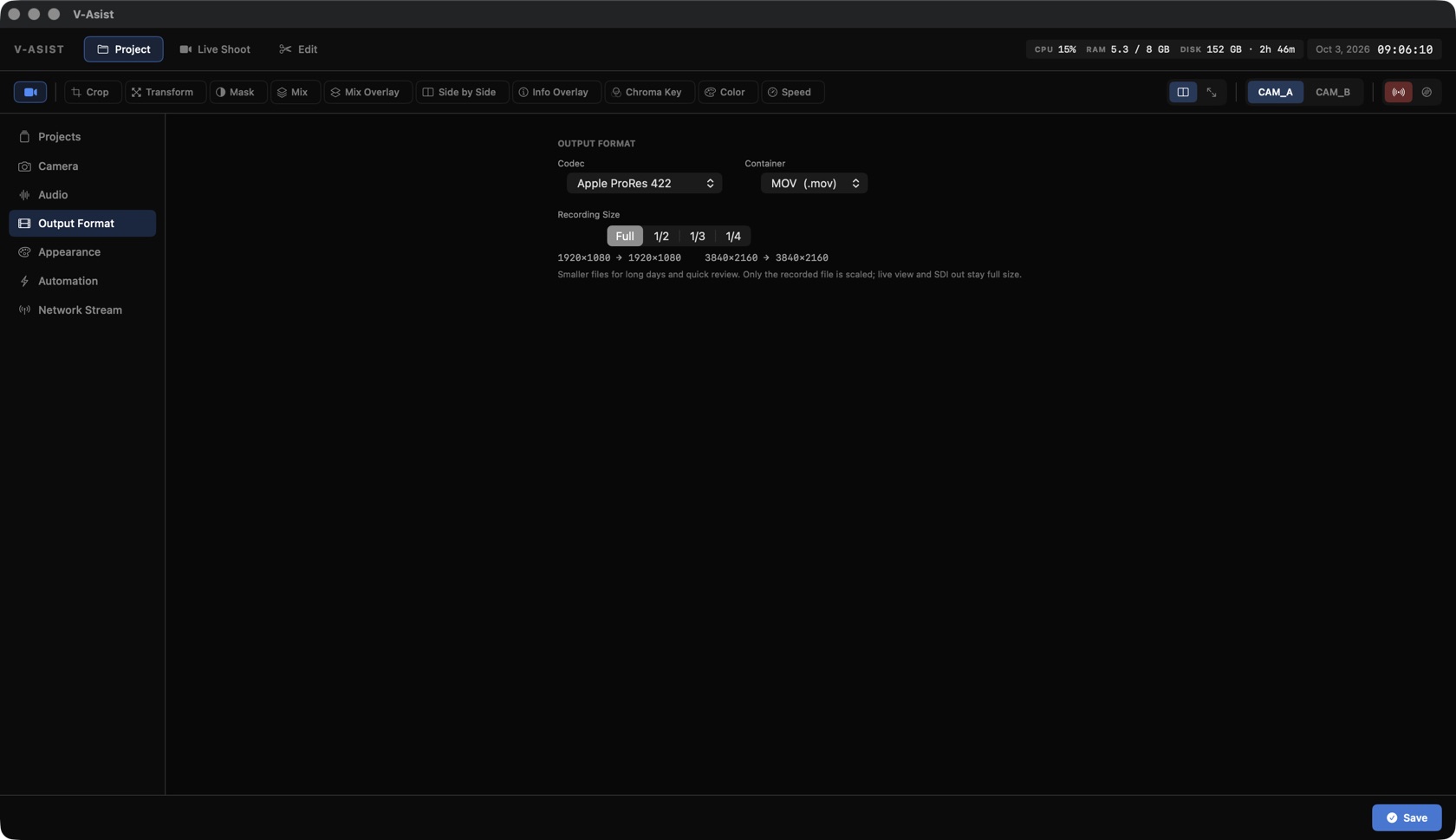This screenshot has height=840, width=1456.
Task: Open the Codec dropdown Apple ProRes 422
Action: [x=644, y=184]
